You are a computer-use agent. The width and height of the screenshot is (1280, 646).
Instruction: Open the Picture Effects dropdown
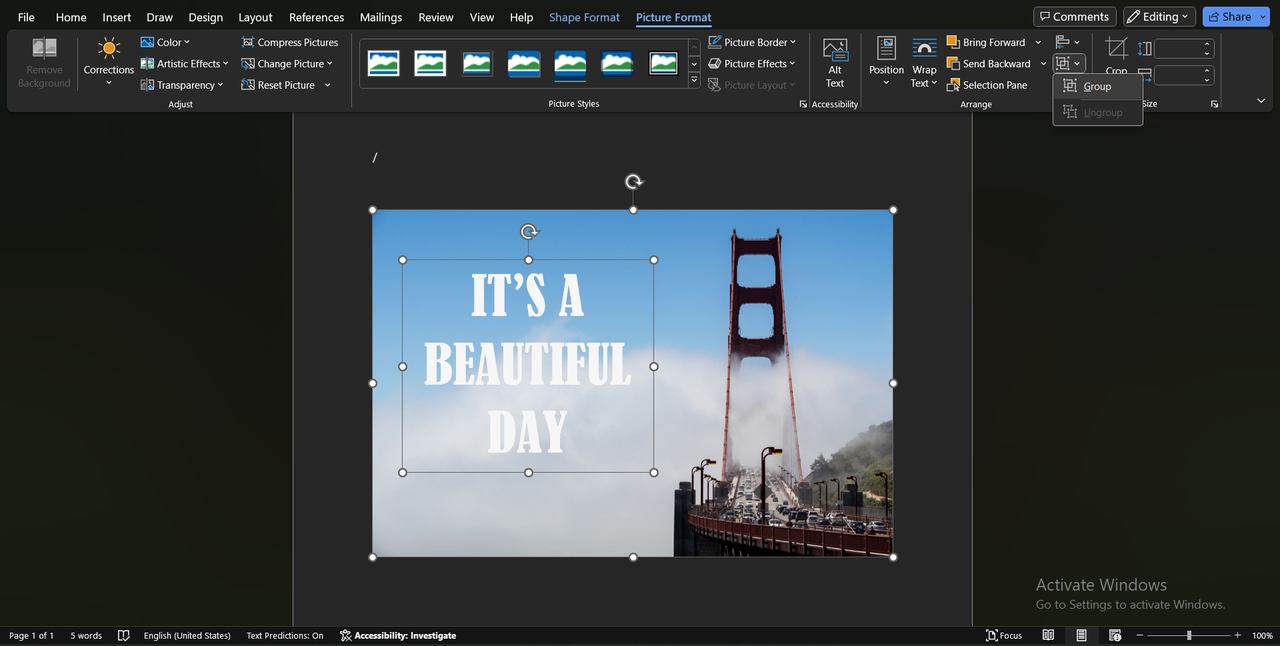pos(752,63)
